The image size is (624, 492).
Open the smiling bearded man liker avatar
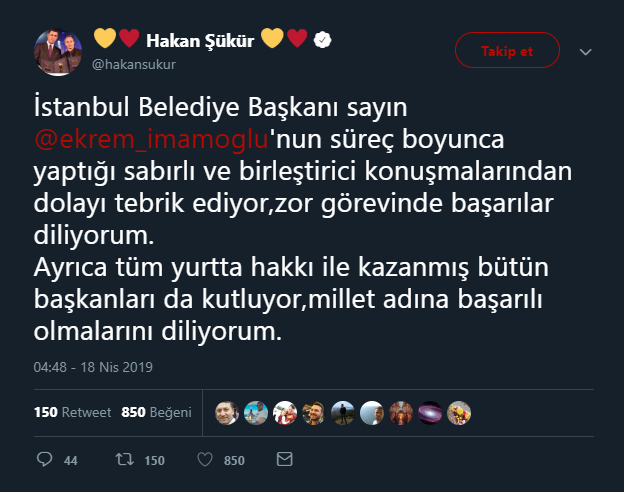314,412
